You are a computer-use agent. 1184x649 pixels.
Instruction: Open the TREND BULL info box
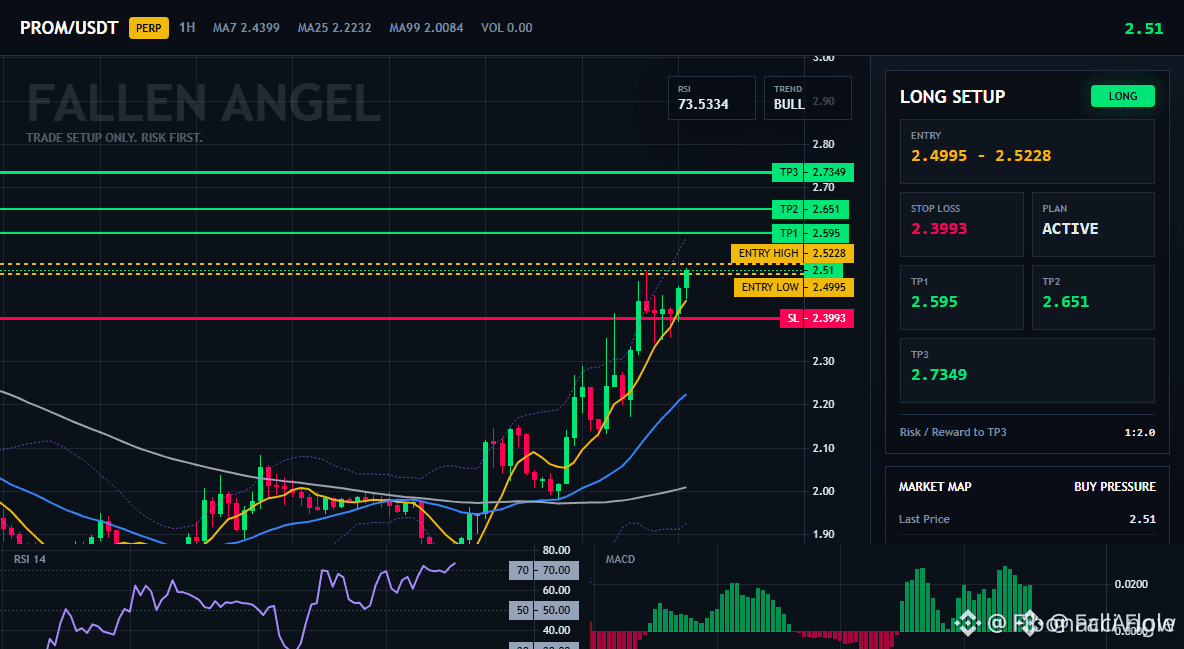[807, 97]
